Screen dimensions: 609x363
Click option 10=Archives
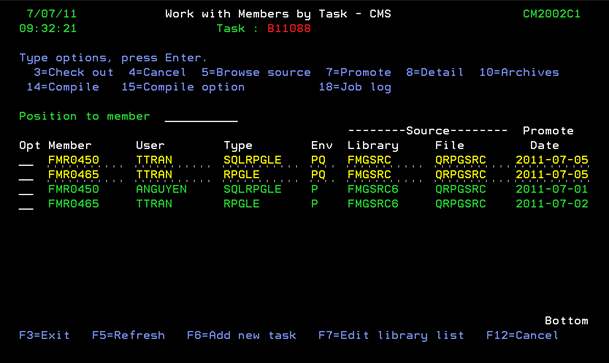click(x=519, y=72)
